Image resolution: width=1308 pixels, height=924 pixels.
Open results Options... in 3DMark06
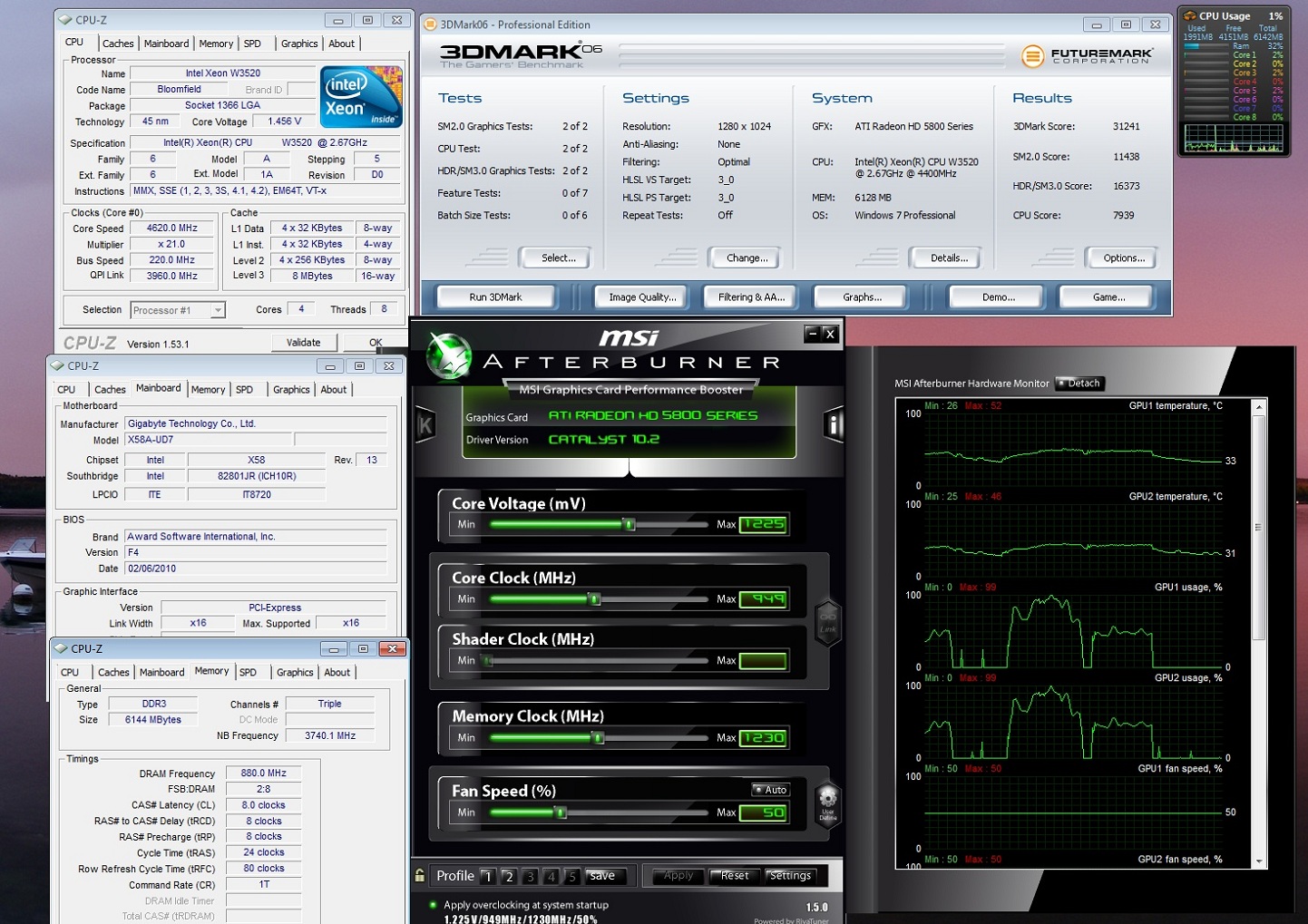[1124, 258]
